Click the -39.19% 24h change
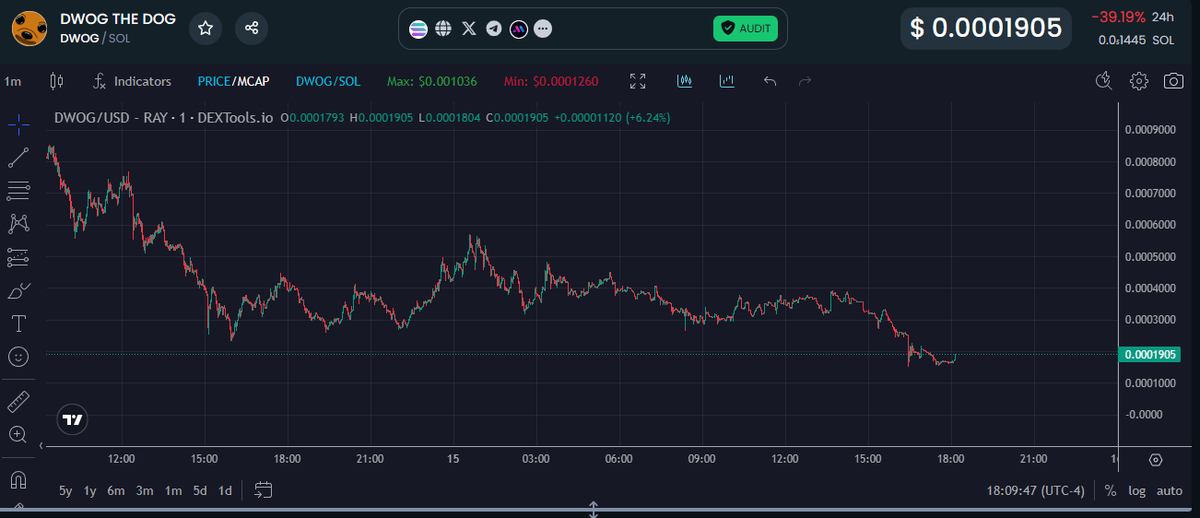The height and width of the screenshot is (518, 1200). 1132,17
